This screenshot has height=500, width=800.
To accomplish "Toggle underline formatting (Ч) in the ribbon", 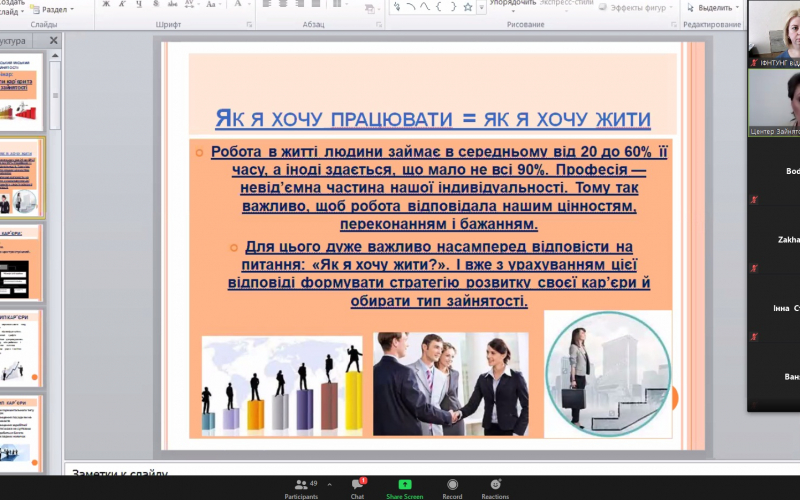I will (x=139, y=4).
